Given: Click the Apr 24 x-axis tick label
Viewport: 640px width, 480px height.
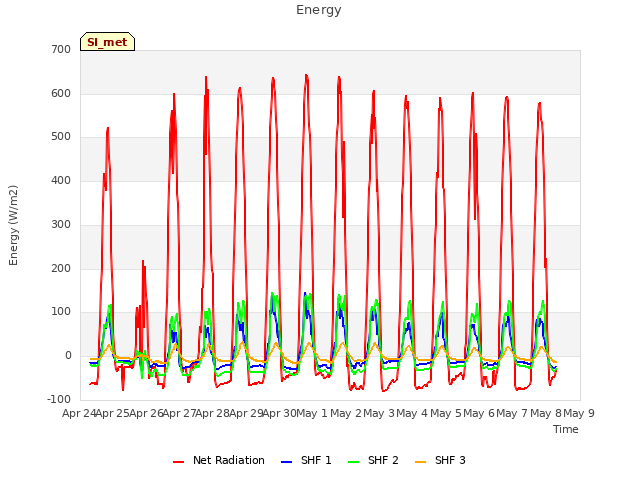Looking at the screenshot, I should [x=79, y=413].
